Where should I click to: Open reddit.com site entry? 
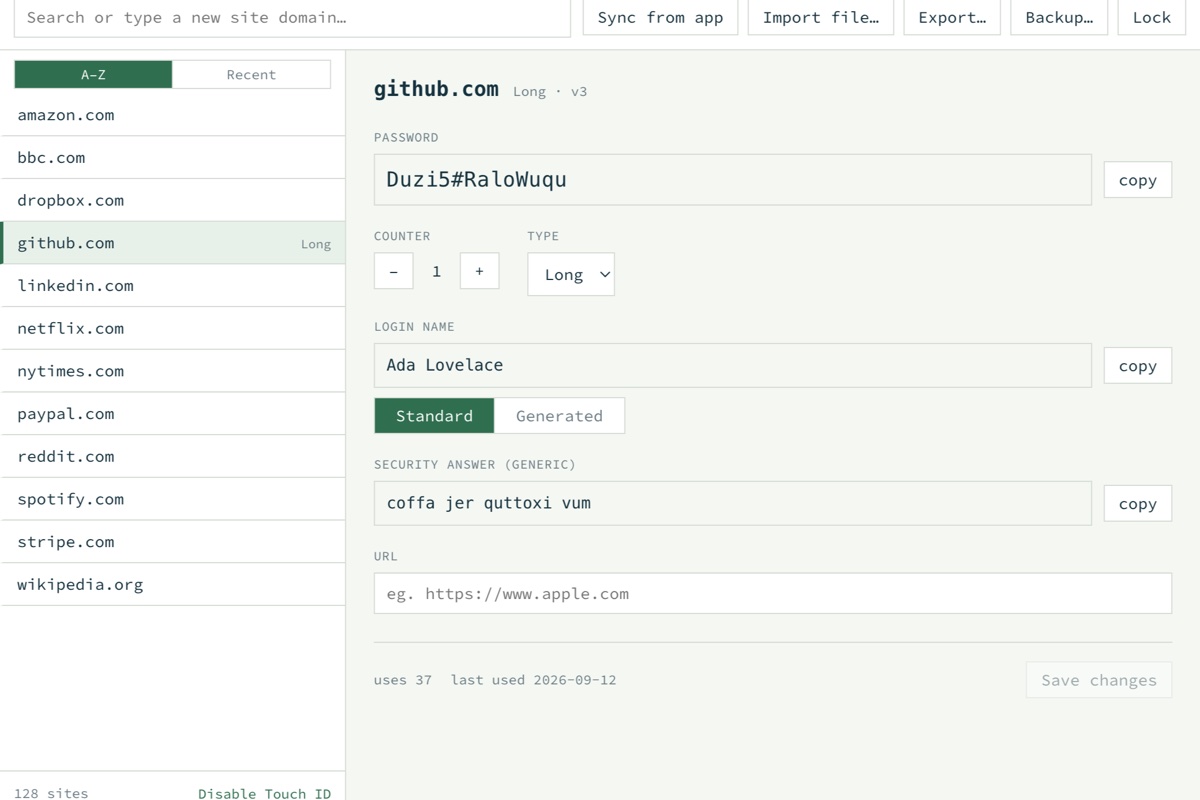(x=173, y=456)
